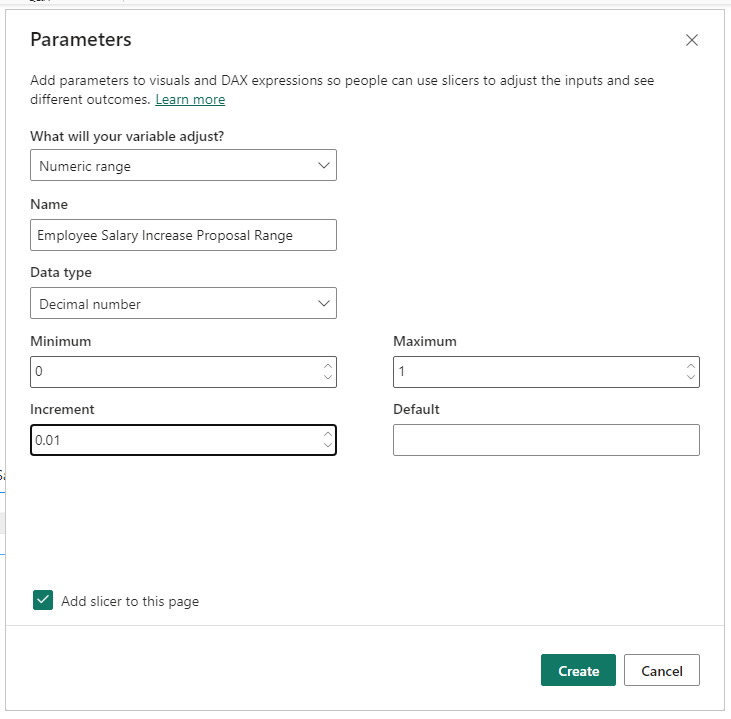Uncheck Add slicer to this page

pos(43,600)
